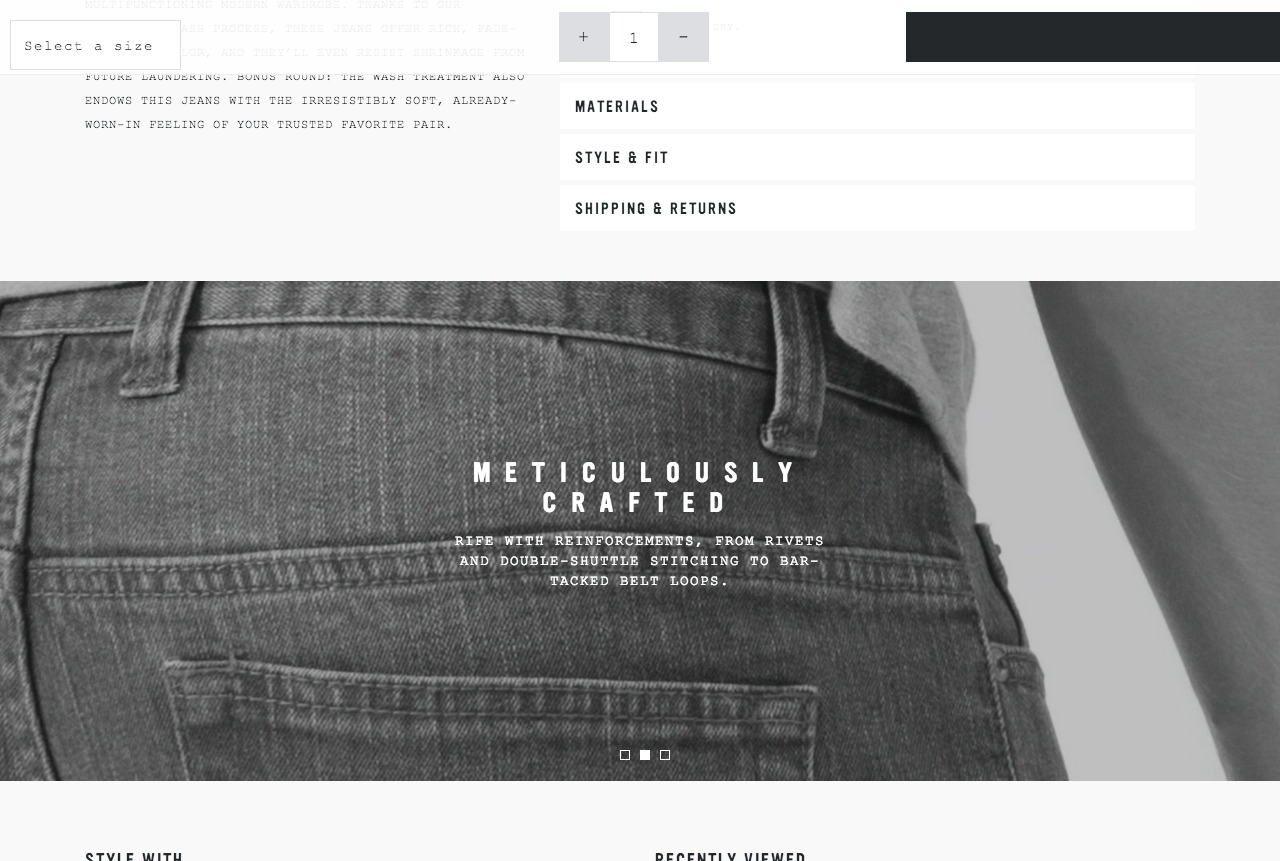Click the minus quantity icon
1280x861 pixels.
click(x=684, y=37)
